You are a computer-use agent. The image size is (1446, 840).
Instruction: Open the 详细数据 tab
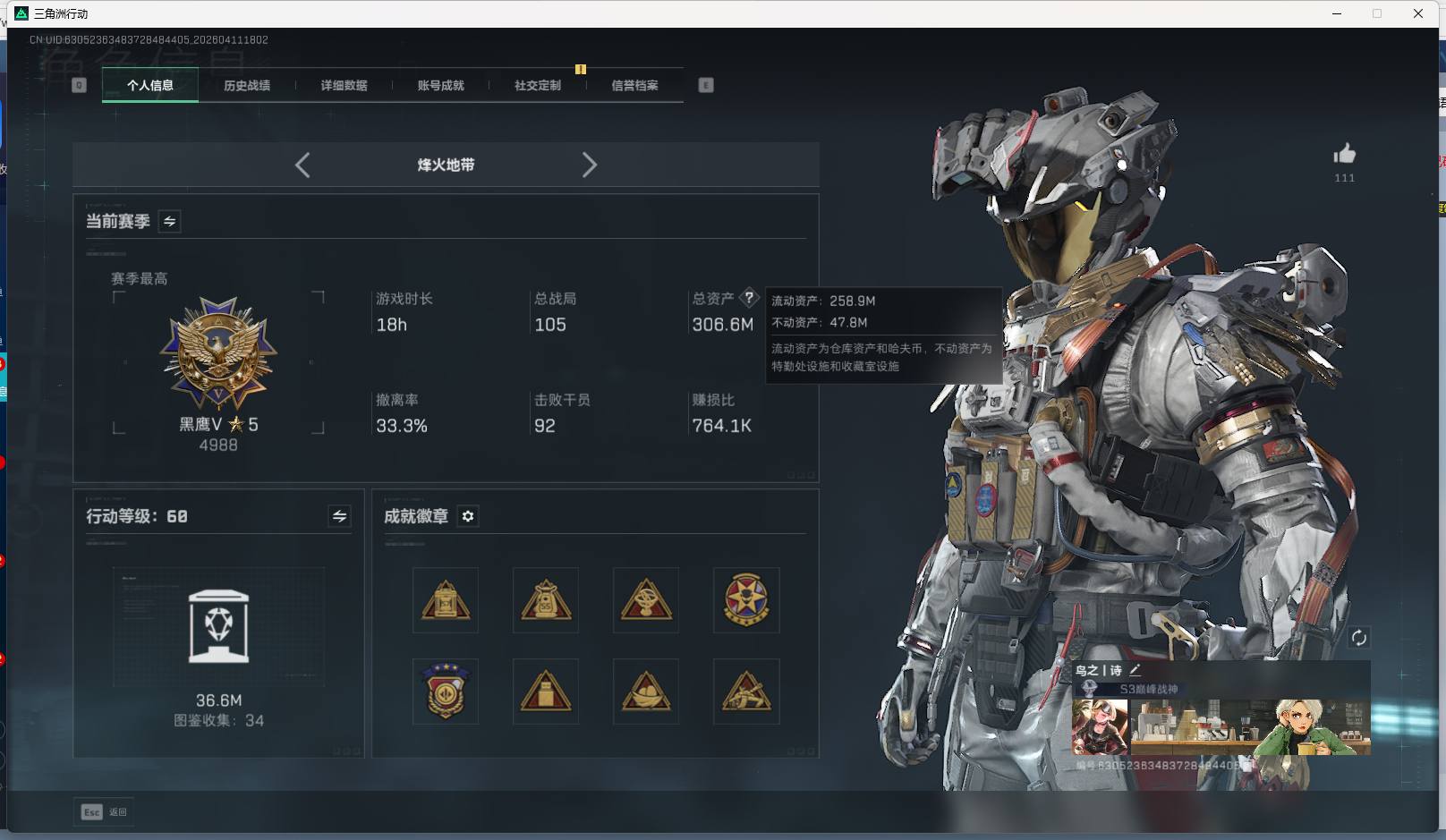pyautogui.click(x=344, y=86)
